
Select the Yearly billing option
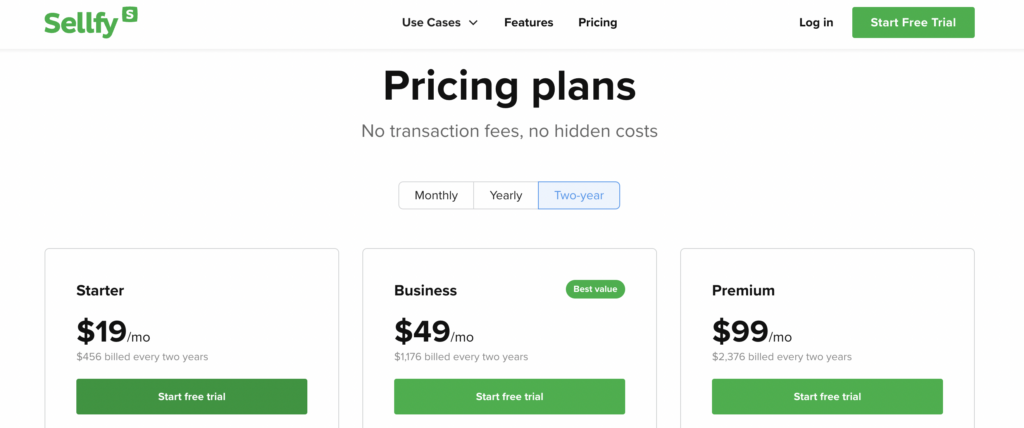click(x=506, y=195)
